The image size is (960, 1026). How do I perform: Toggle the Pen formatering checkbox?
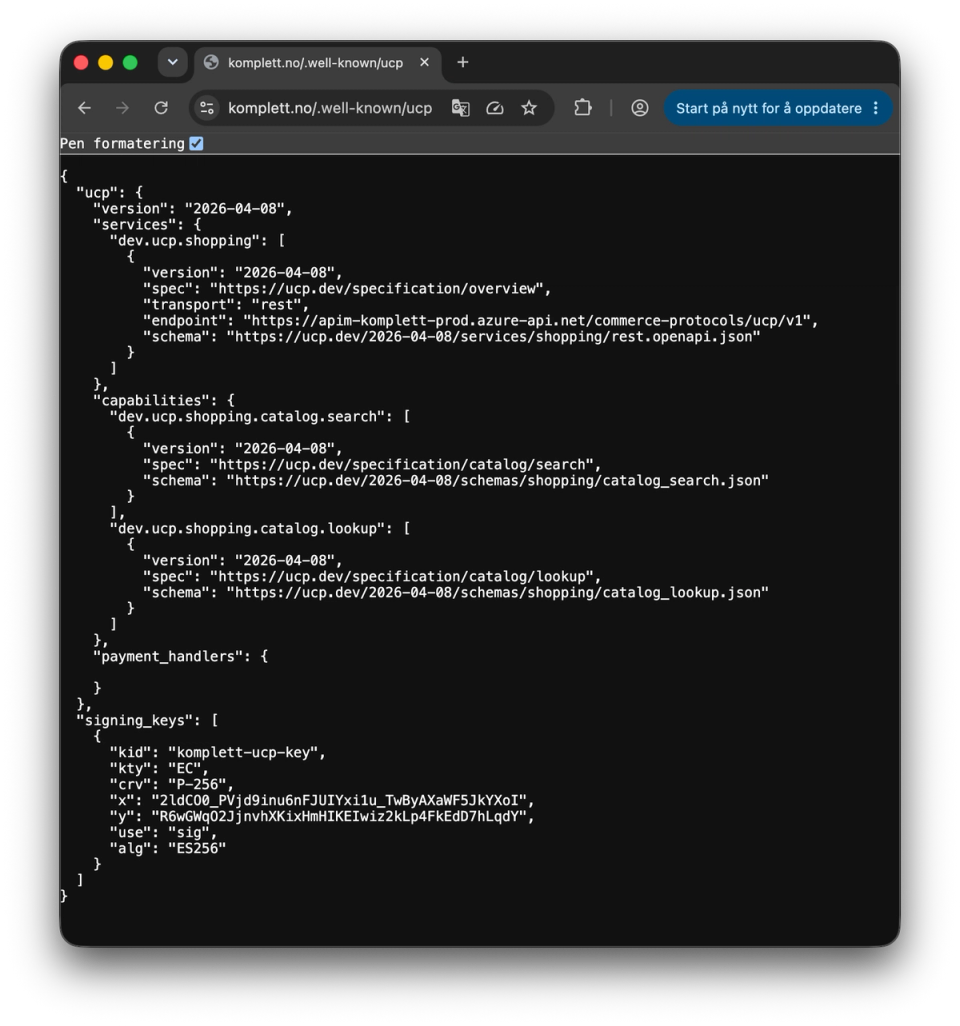point(196,143)
